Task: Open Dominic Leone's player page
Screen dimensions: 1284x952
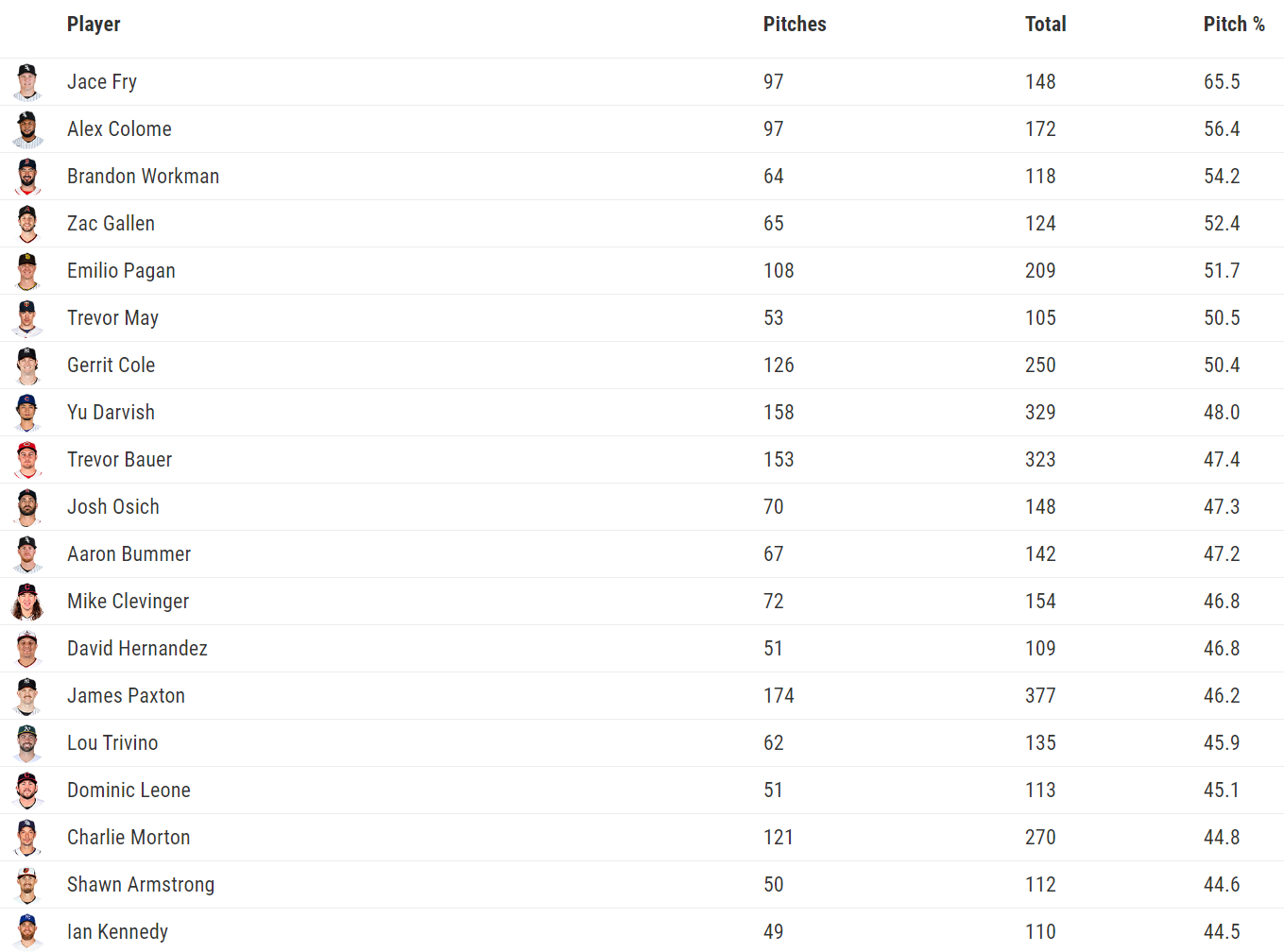Action: [128, 790]
